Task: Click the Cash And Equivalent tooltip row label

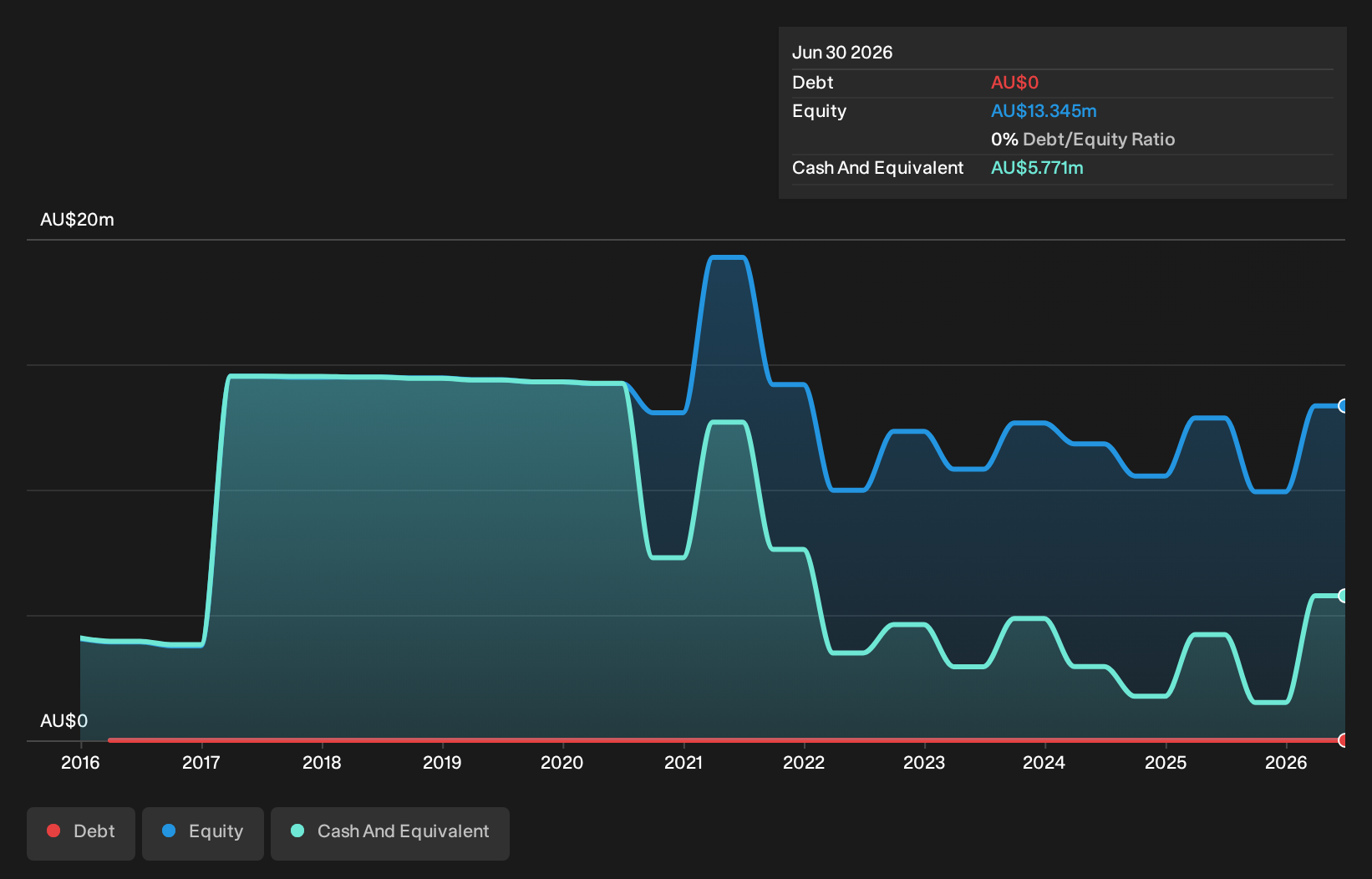Action: tap(877, 168)
